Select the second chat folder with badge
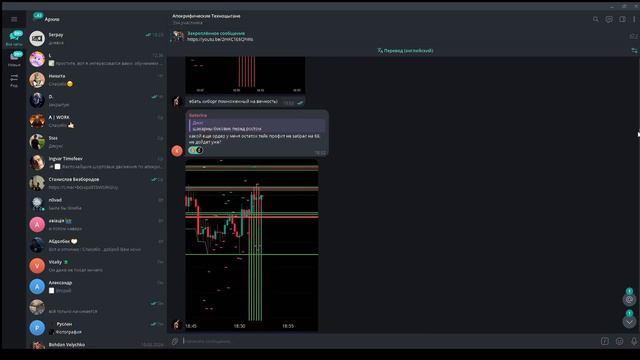 [14, 59]
